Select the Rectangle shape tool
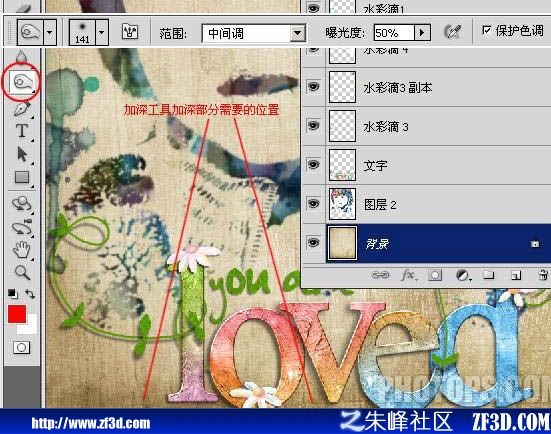 [x=22, y=177]
